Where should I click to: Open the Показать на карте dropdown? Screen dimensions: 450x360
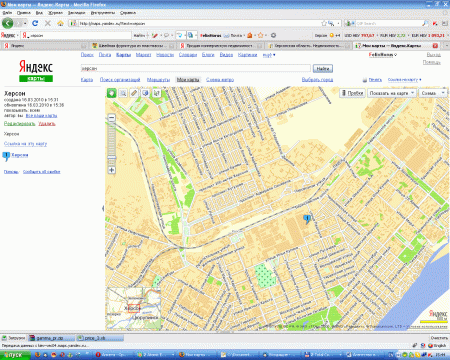click(x=392, y=93)
